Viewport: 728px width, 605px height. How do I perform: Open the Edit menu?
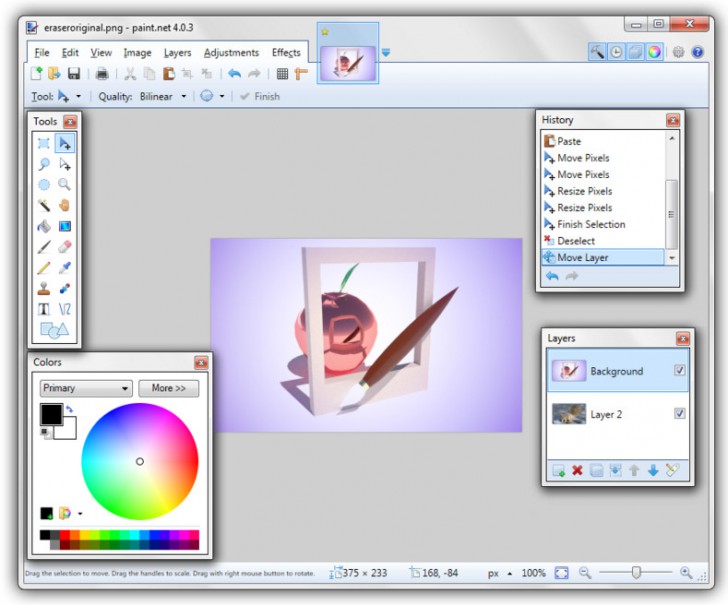(70, 52)
